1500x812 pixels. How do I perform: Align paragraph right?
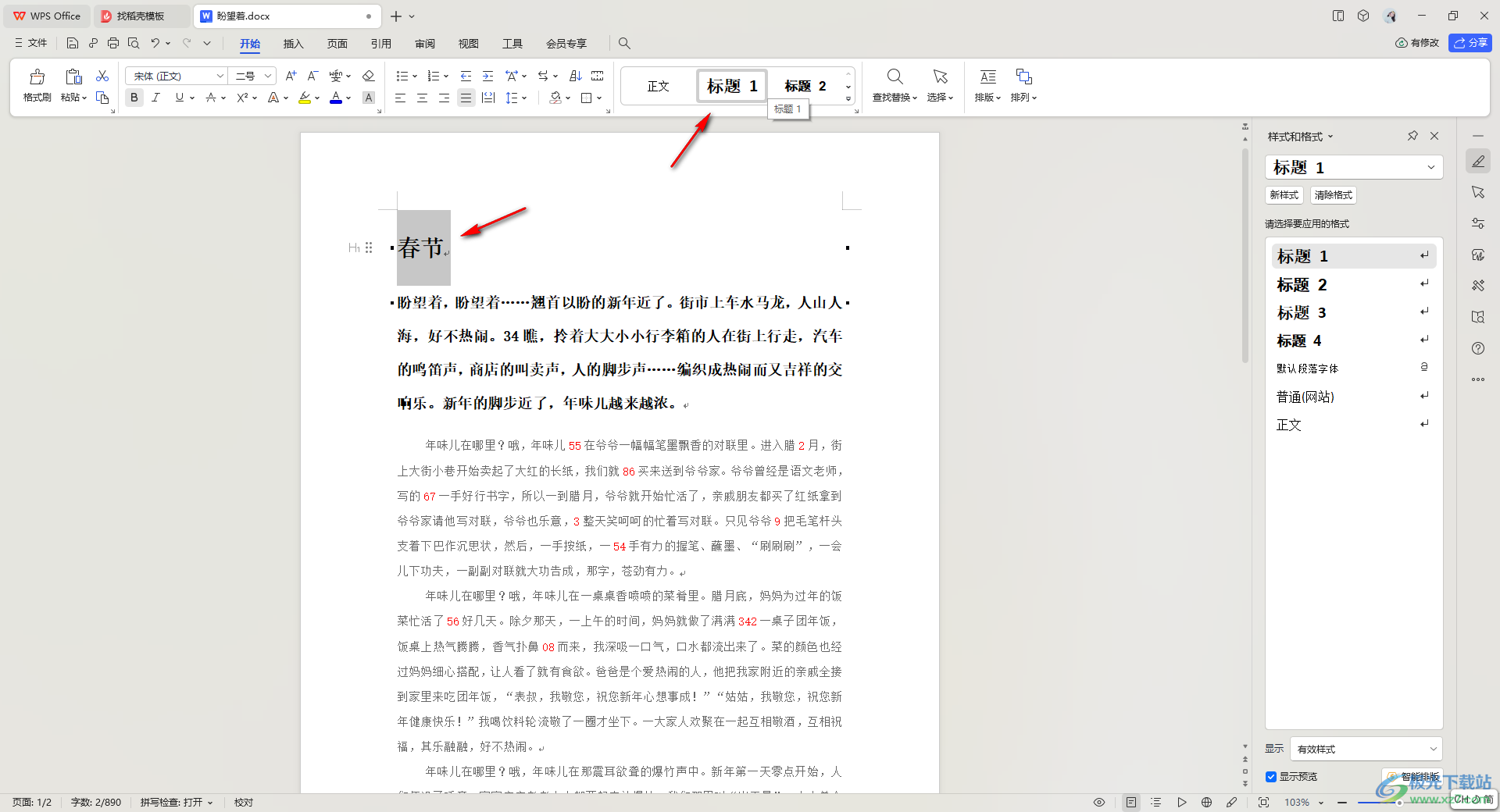point(444,98)
